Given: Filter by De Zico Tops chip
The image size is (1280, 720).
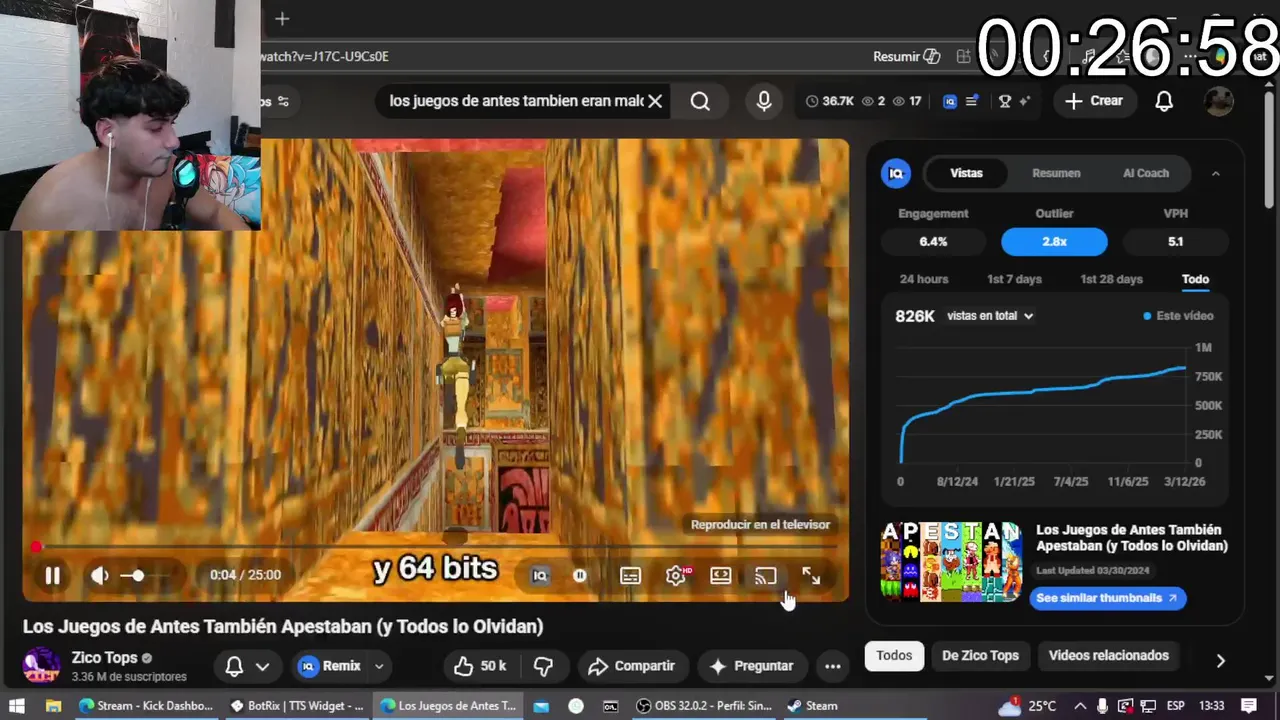Looking at the screenshot, I should (980, 656).
